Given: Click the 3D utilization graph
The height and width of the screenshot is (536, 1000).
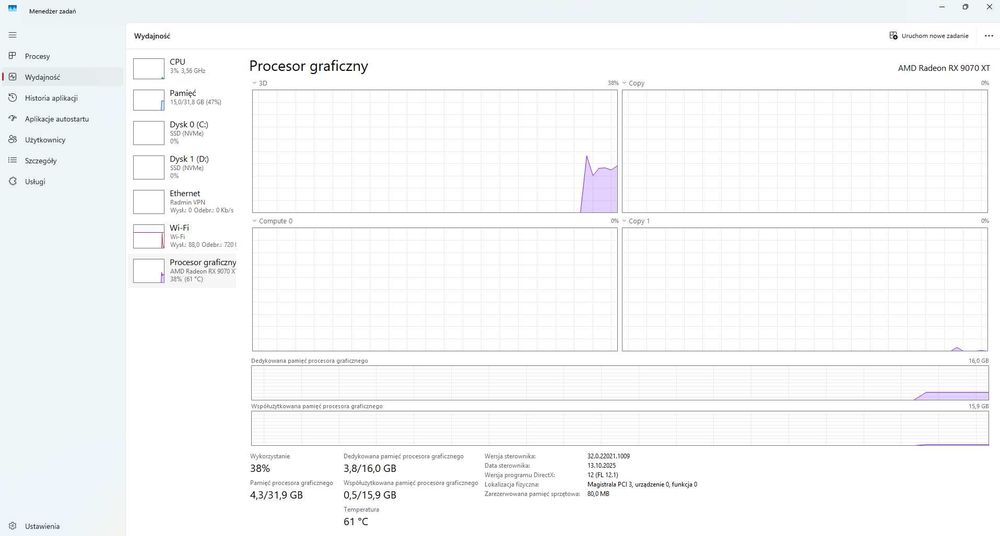Looking at the screenshot, I should tap(435, 151).
